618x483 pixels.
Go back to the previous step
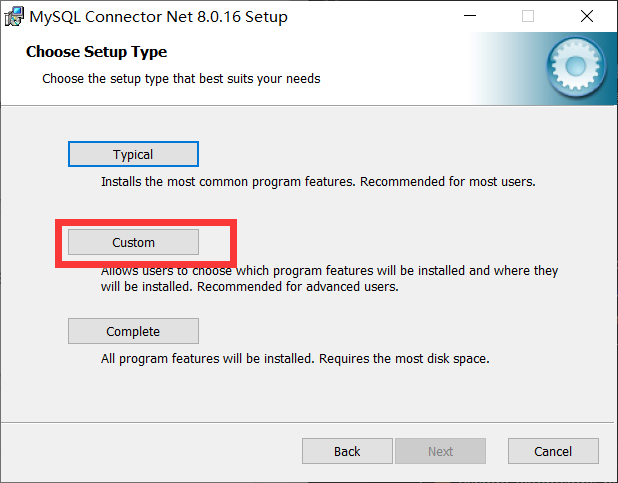[x=347, y=451]
